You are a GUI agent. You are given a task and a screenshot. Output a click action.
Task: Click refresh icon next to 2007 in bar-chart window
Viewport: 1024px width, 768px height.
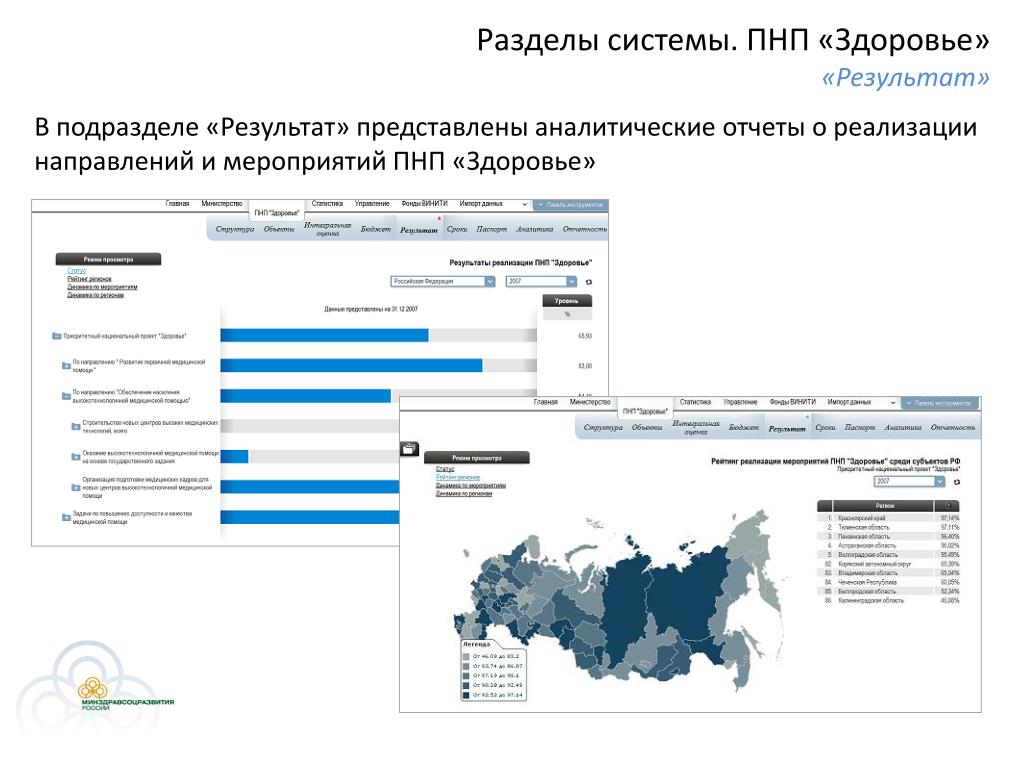point(588,282)
